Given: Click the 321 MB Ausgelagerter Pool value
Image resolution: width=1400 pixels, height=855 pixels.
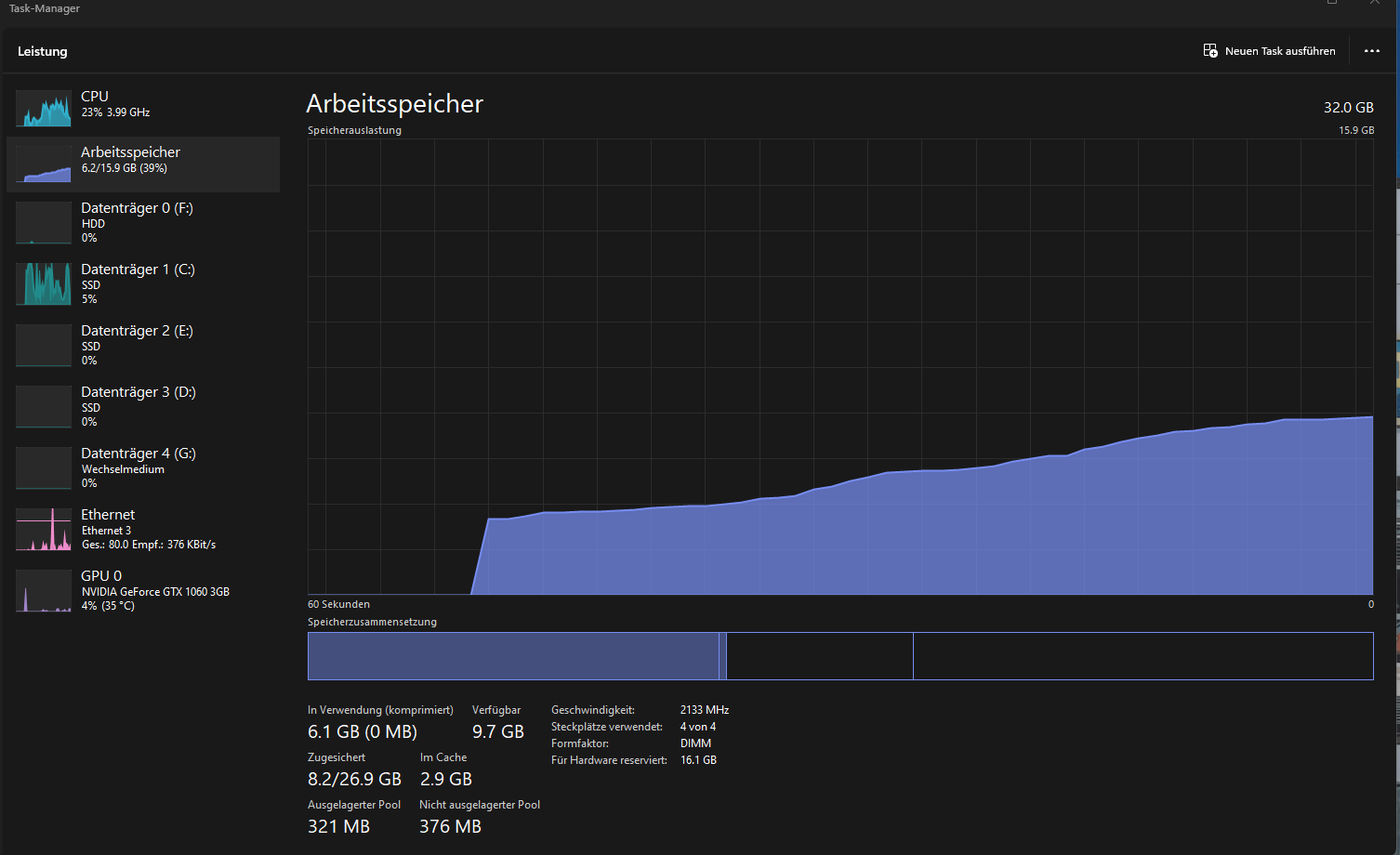Looking at the screenshot, I should [x=339, y=826].
